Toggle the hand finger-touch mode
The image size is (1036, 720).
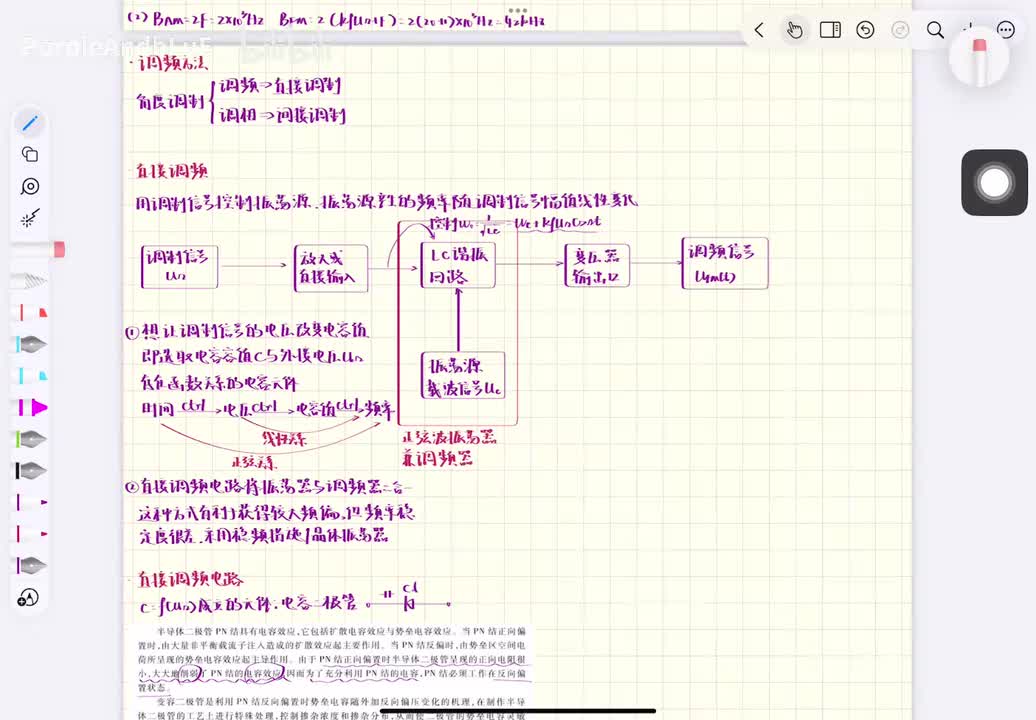pos(794,30)
